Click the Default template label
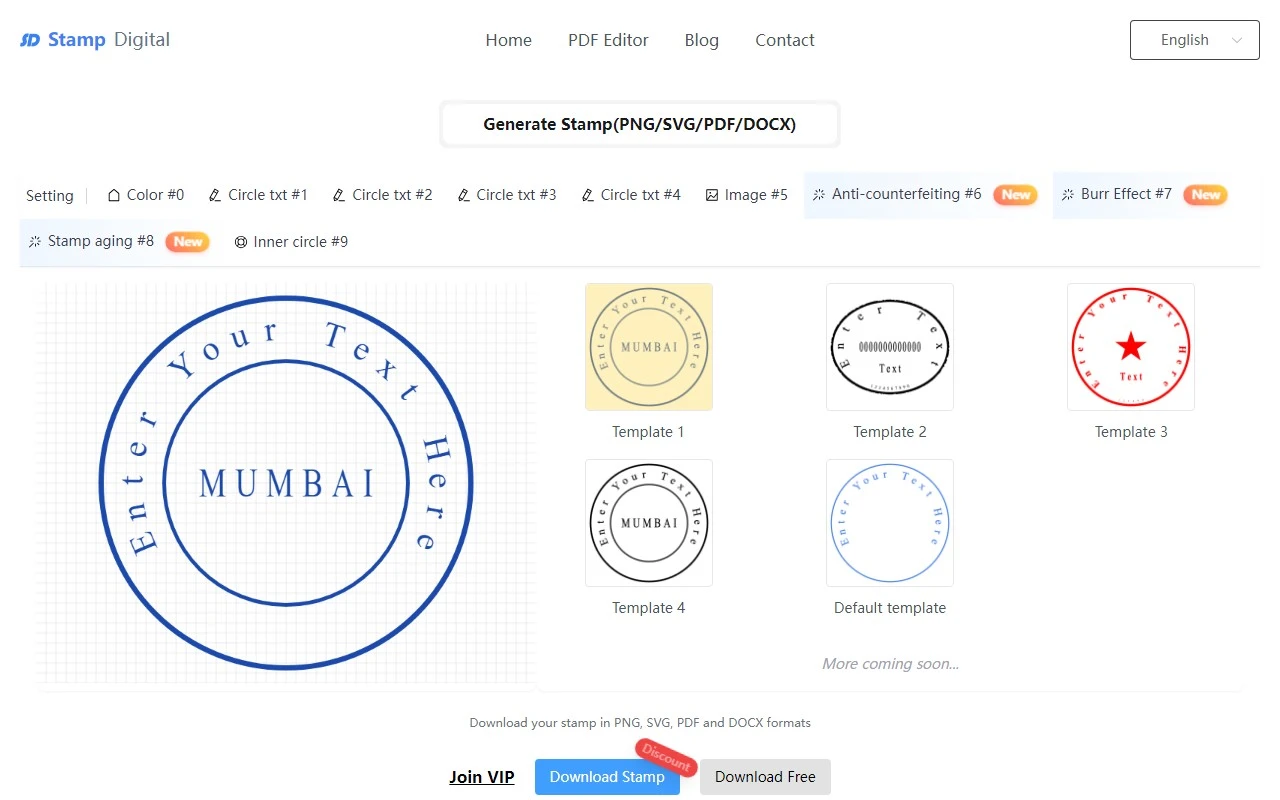Screen dimensions: 1280x800 pyautogui.click(x=890, y=608)
